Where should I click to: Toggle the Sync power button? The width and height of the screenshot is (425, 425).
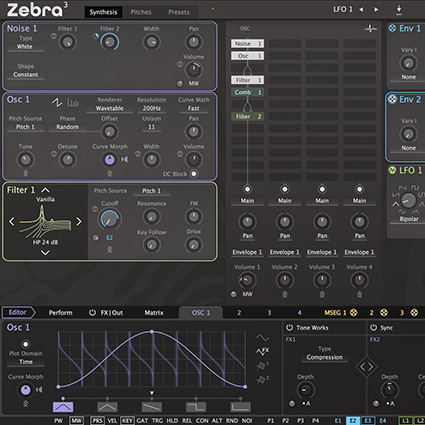(x=373, y=328)
